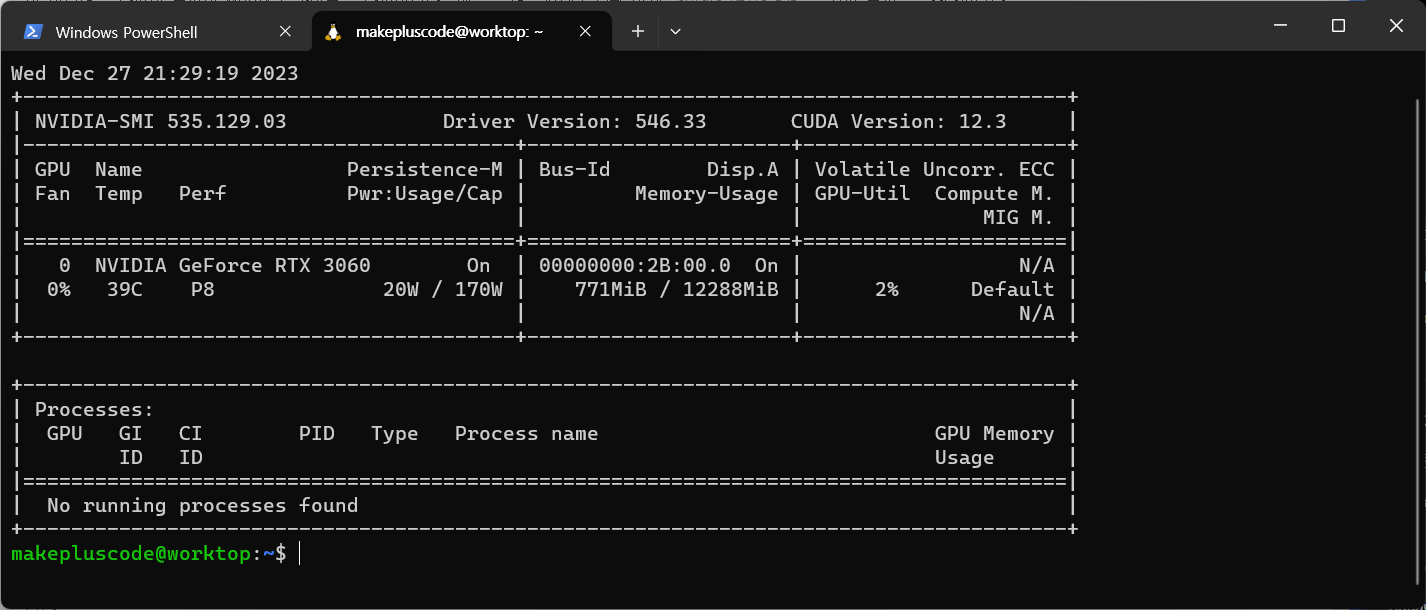Viewport: 1426px width, 610px height.
Task: Click the 'Memory-Usage' column header
Action: tap(706, 194)
